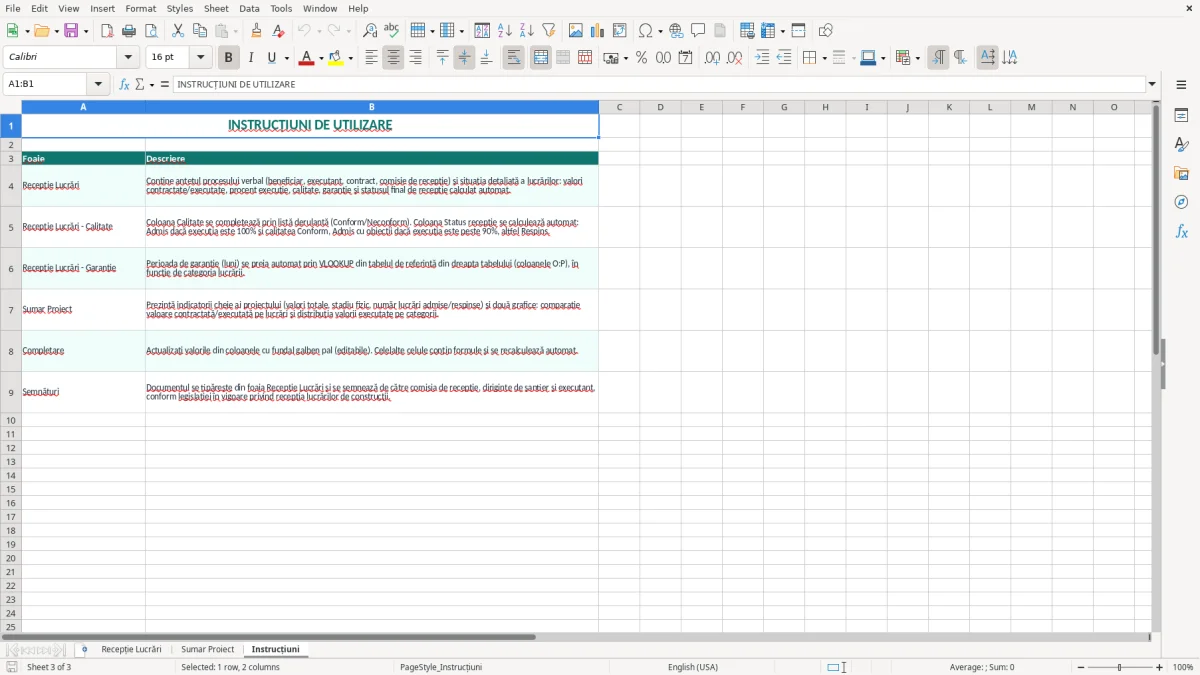The height and width of the screenshot is (675, 1200).
Task: Select column header C
Action: click(619, 107)
